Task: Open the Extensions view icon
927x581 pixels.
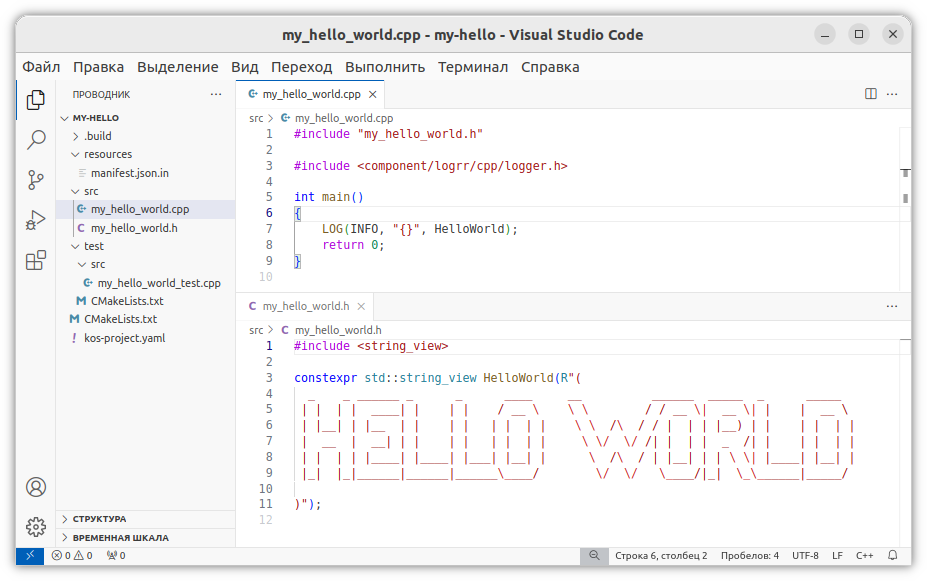Action: (x=35, y=260)
